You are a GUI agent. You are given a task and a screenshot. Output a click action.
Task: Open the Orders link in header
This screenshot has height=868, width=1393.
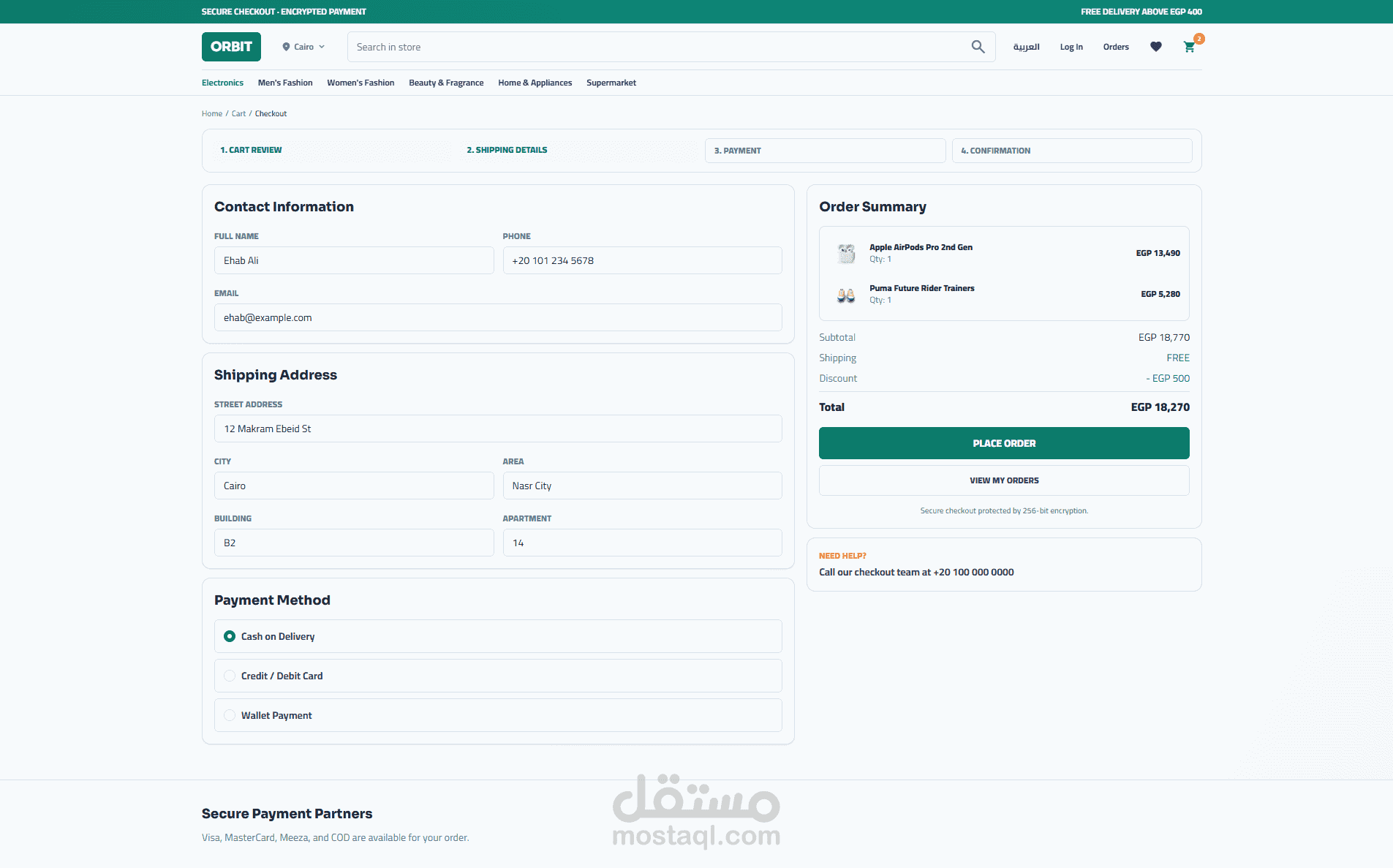click(x=1116, y=47)
